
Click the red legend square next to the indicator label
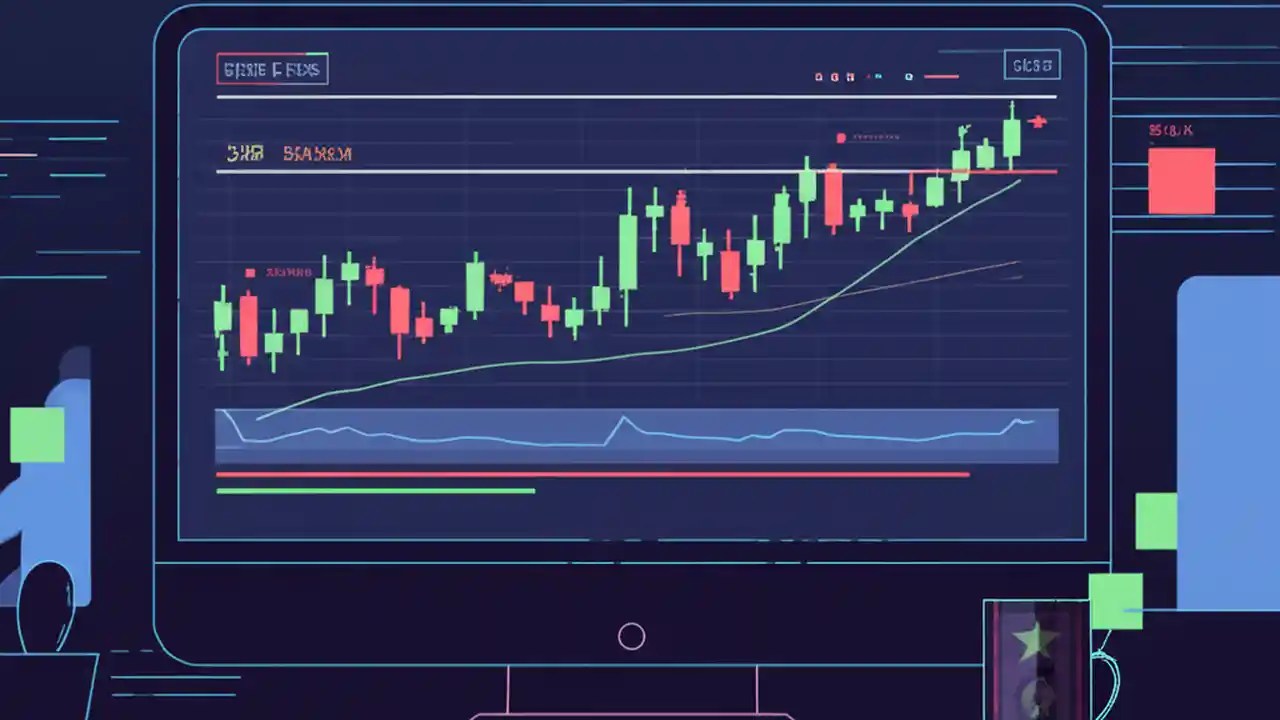[x=842, y=138]
